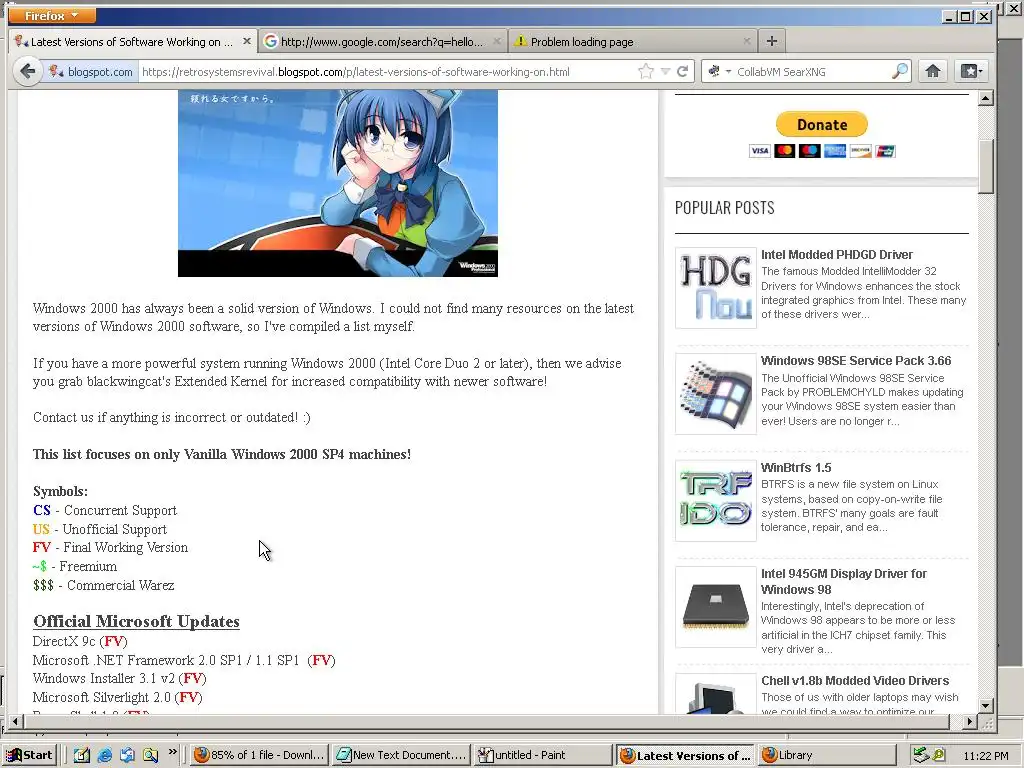Click the Show Desktop quick launch icon
The width and height of the screenshot is (1024, 768).
(x=81, y=755)
